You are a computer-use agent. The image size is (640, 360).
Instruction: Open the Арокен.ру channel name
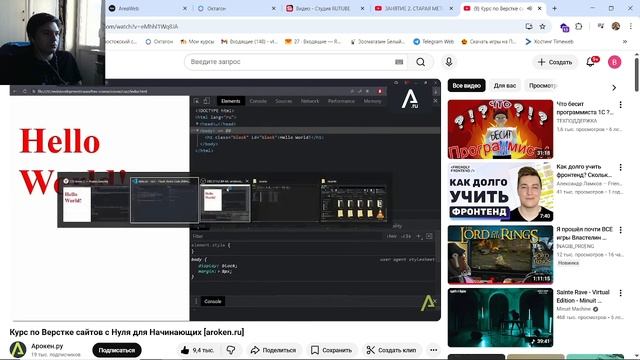(47, 346)
